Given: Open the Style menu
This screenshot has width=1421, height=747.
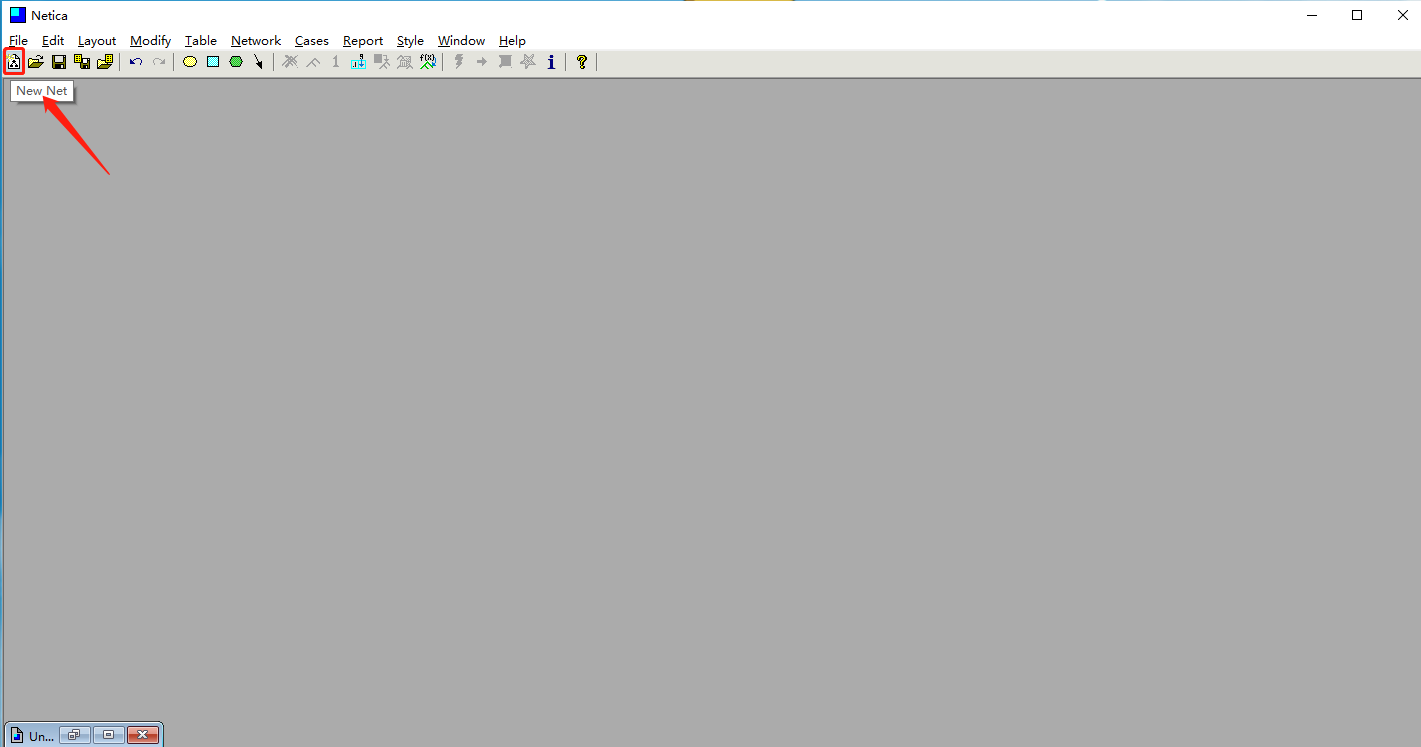Looking at the screenshot, I should coord(410,41).
